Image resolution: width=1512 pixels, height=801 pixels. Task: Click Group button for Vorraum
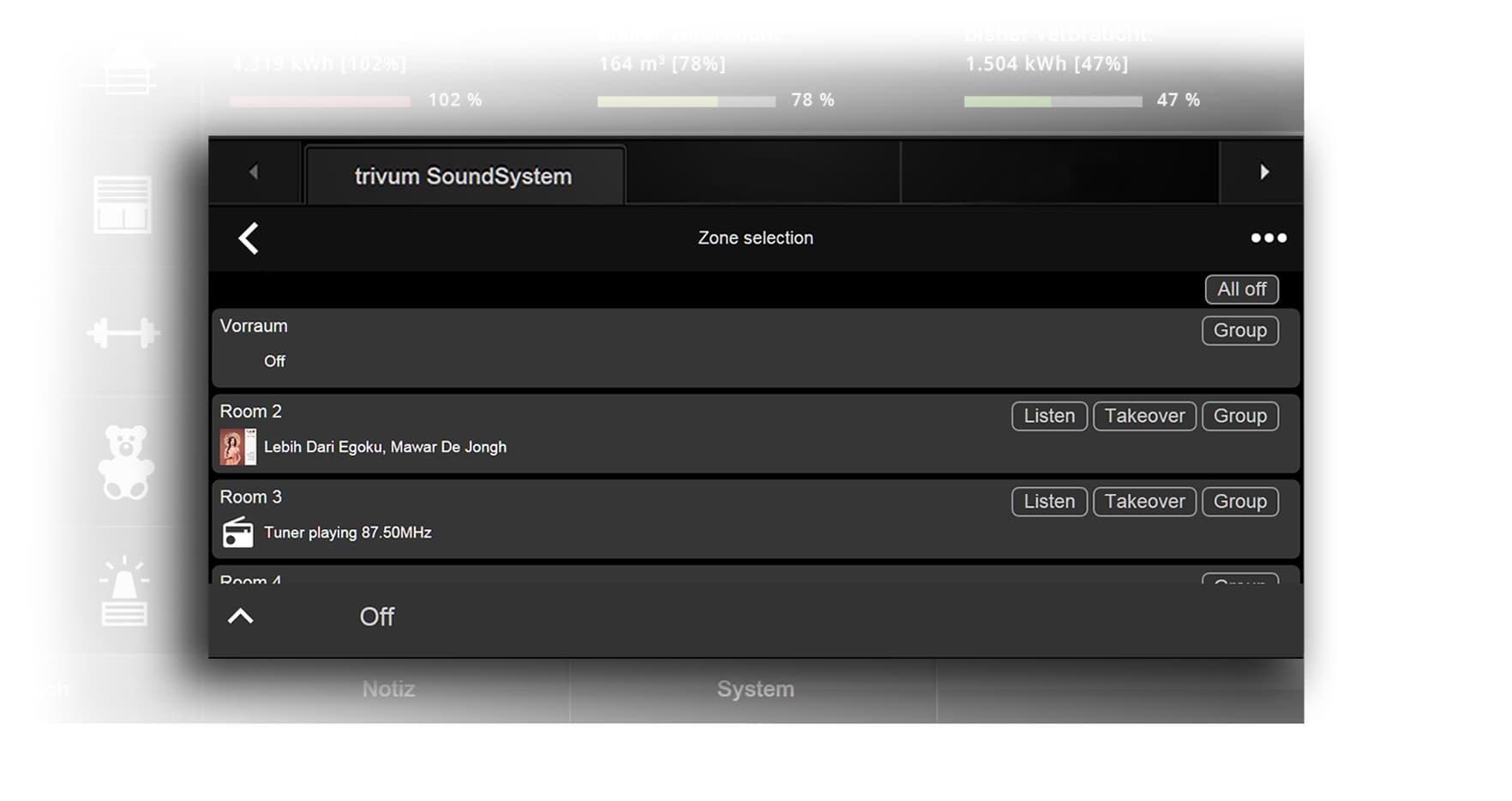point(1239,330)
